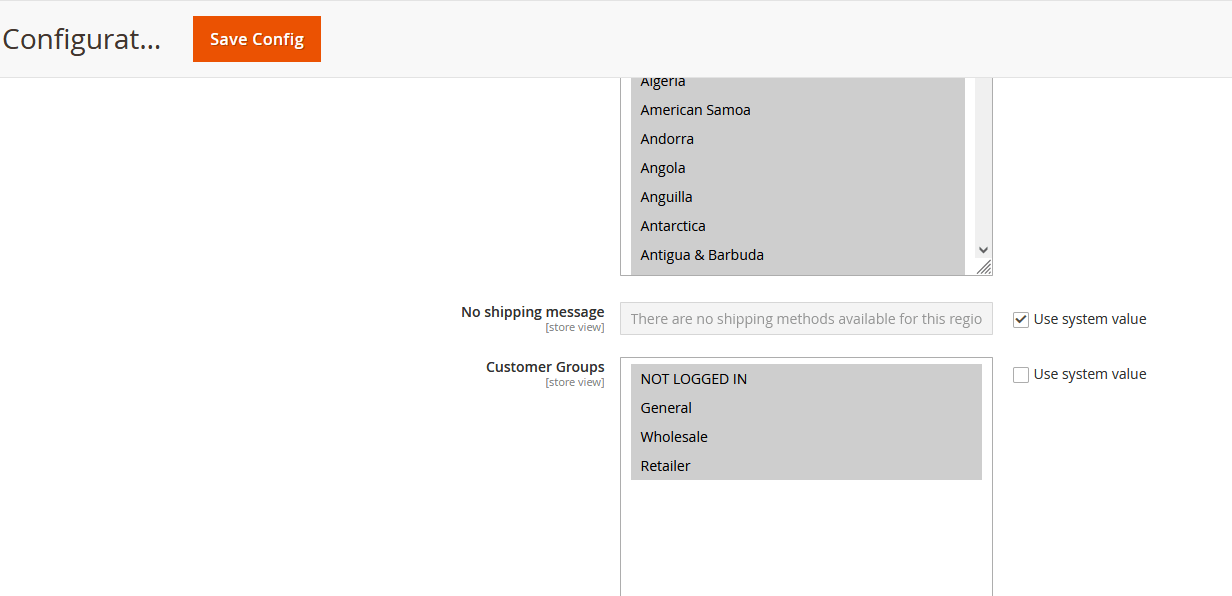Enable Use system value for Customer Groups
This screenshot has width=1232, height=596.
[x=1021, y=375]
